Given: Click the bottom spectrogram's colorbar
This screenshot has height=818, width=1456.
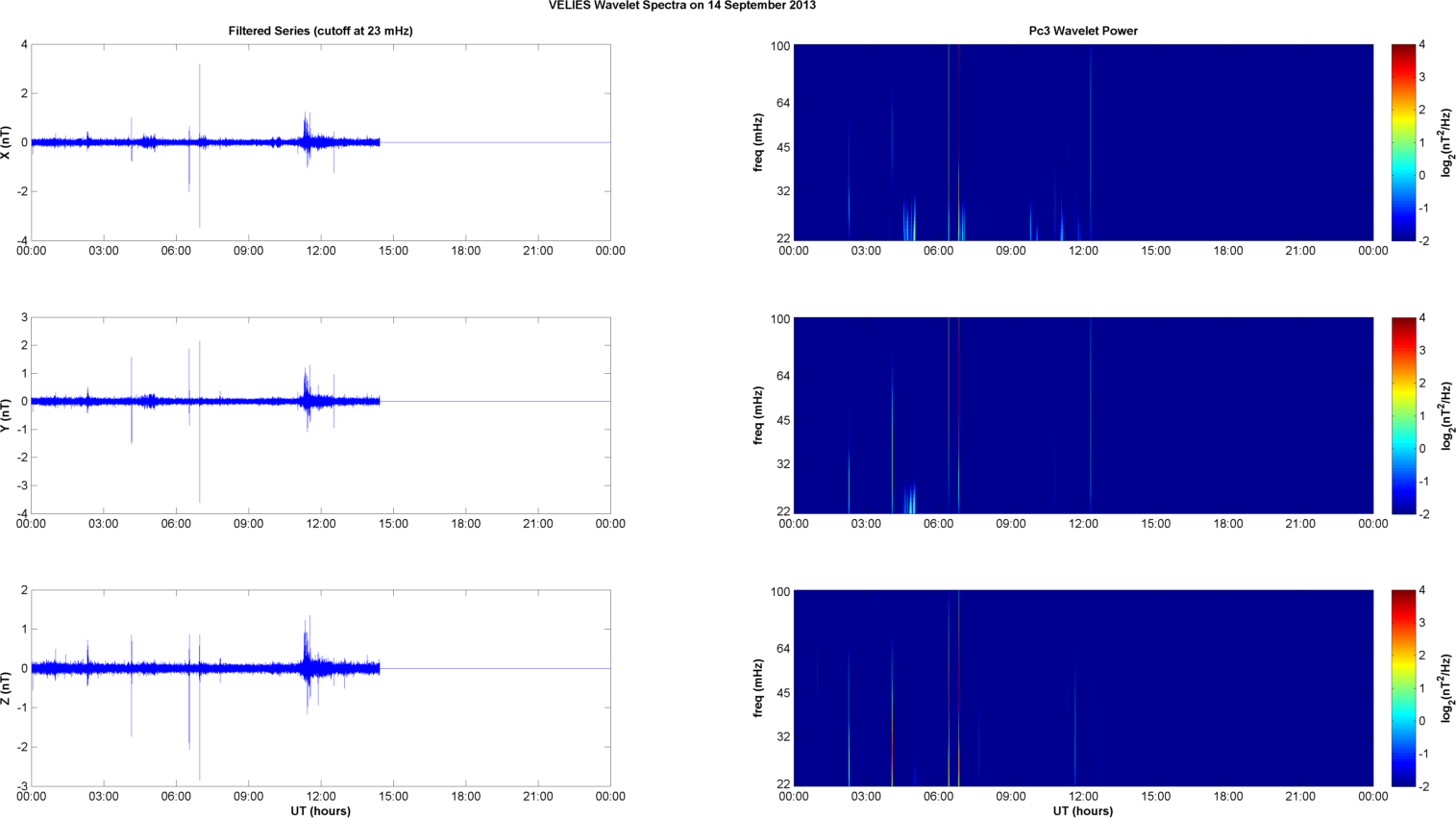Looking at the screenshot, I should coord(1403,688).
